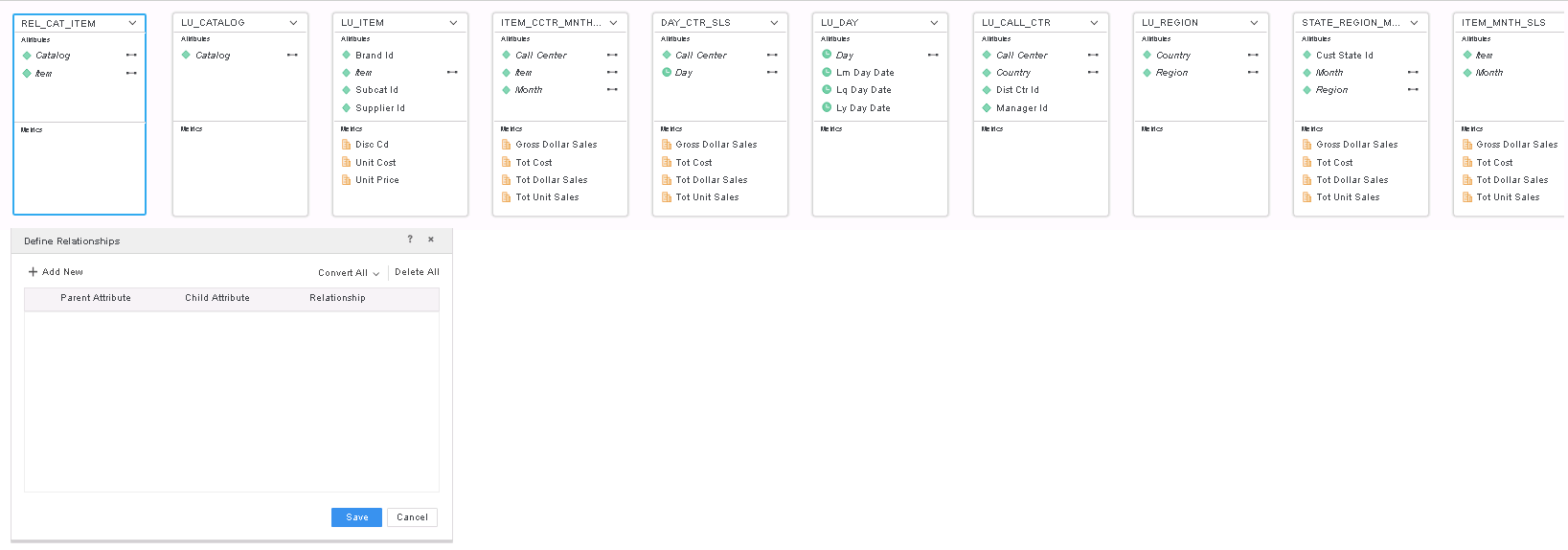The image size is (1568, 550).
Task: Click the Lm Day Date clock icon
Action: pos(827,72)
